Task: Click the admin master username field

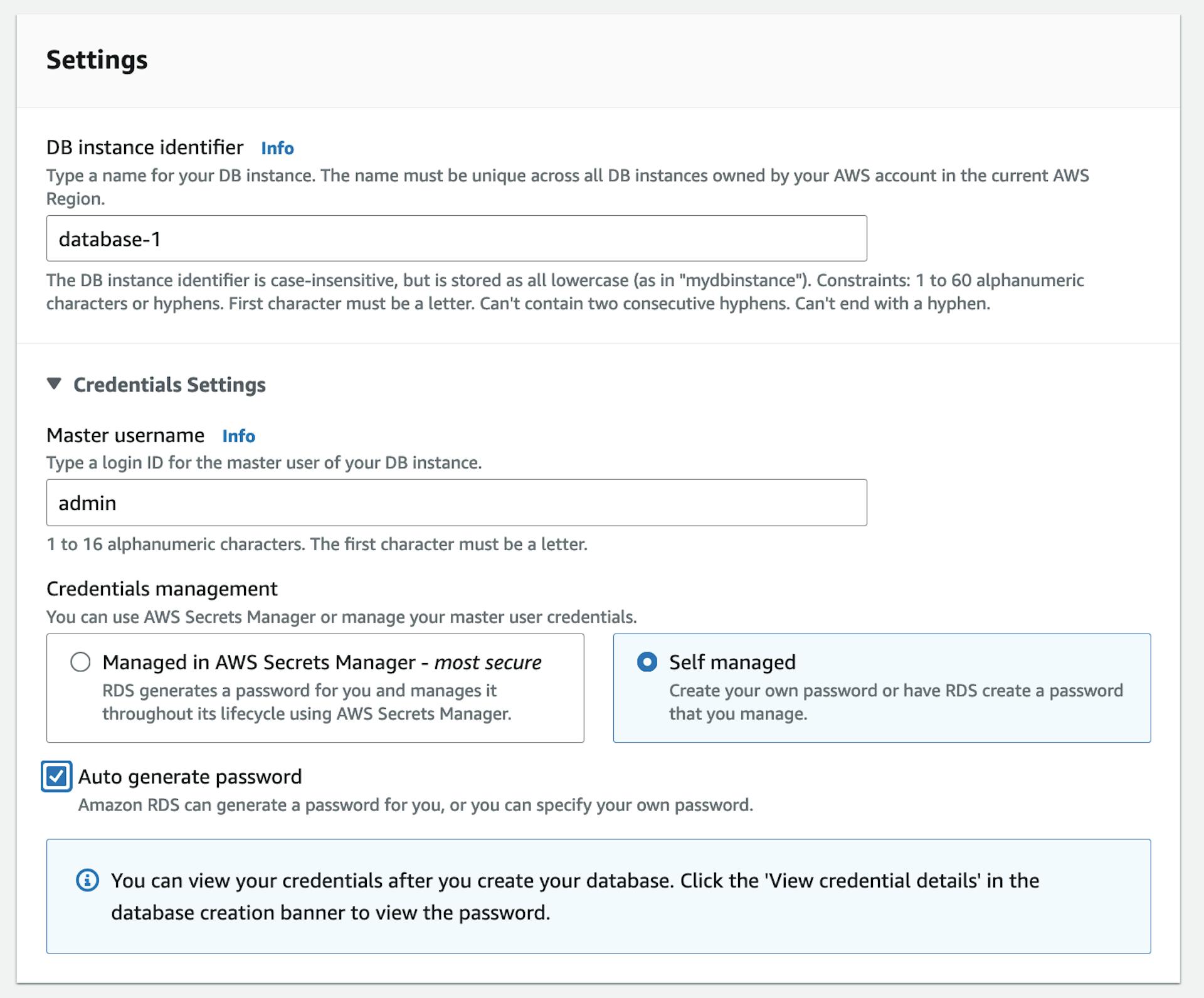Action: click(455, 502)
